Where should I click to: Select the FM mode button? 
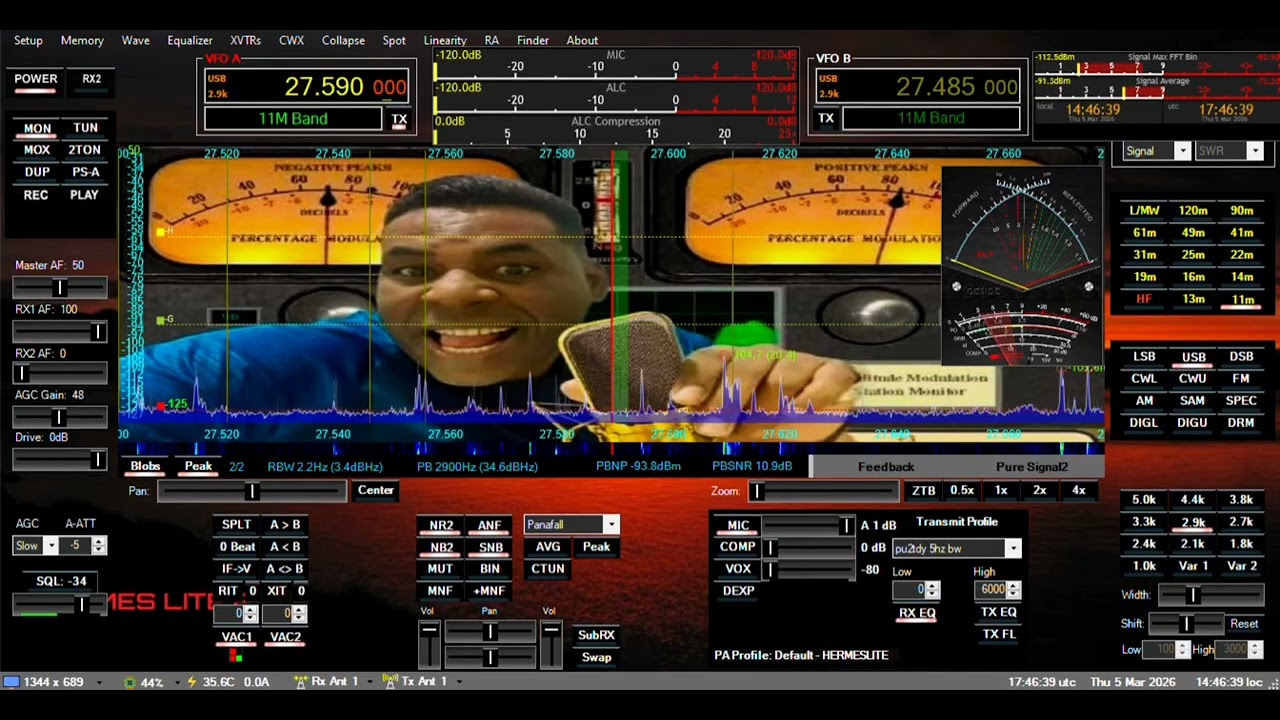1241,379
